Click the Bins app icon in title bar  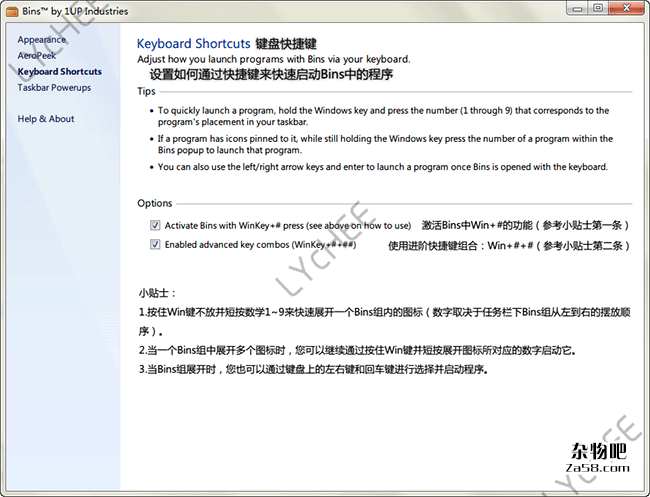tap(12, 11)
